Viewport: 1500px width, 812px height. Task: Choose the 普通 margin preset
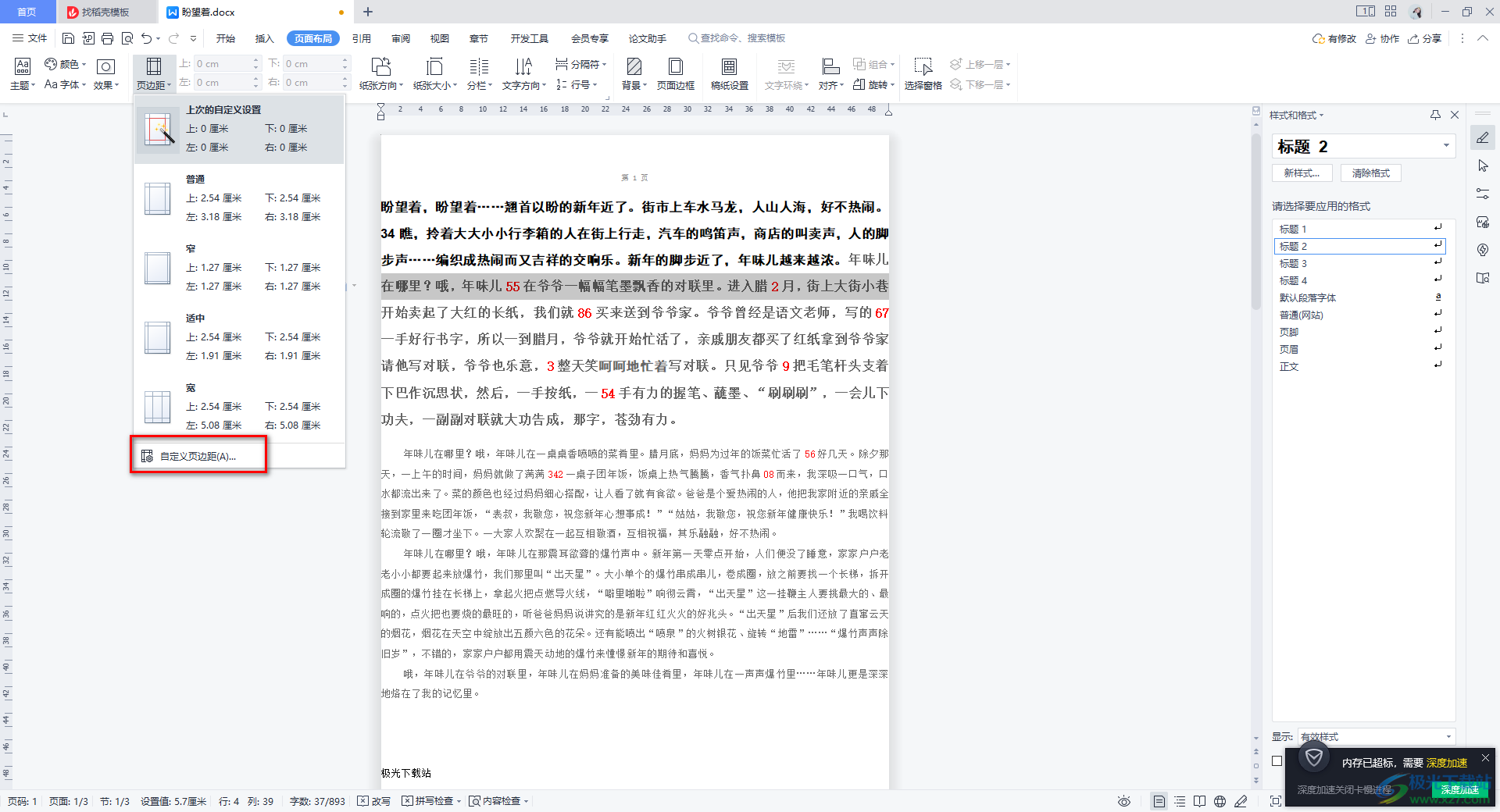(x=239, y=198)
